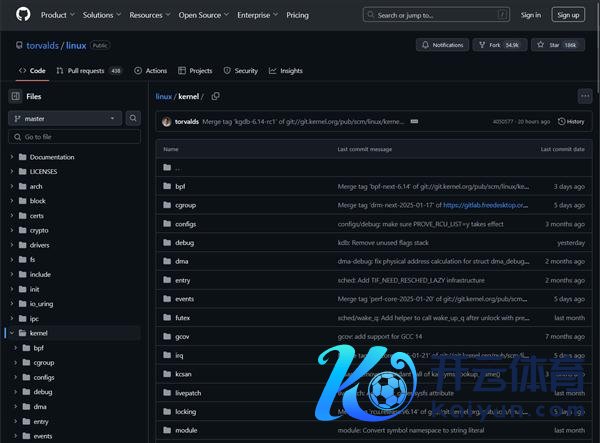Viewport: 600px width, 443px height.
Task: Open the commit History link
Action: 571,121
